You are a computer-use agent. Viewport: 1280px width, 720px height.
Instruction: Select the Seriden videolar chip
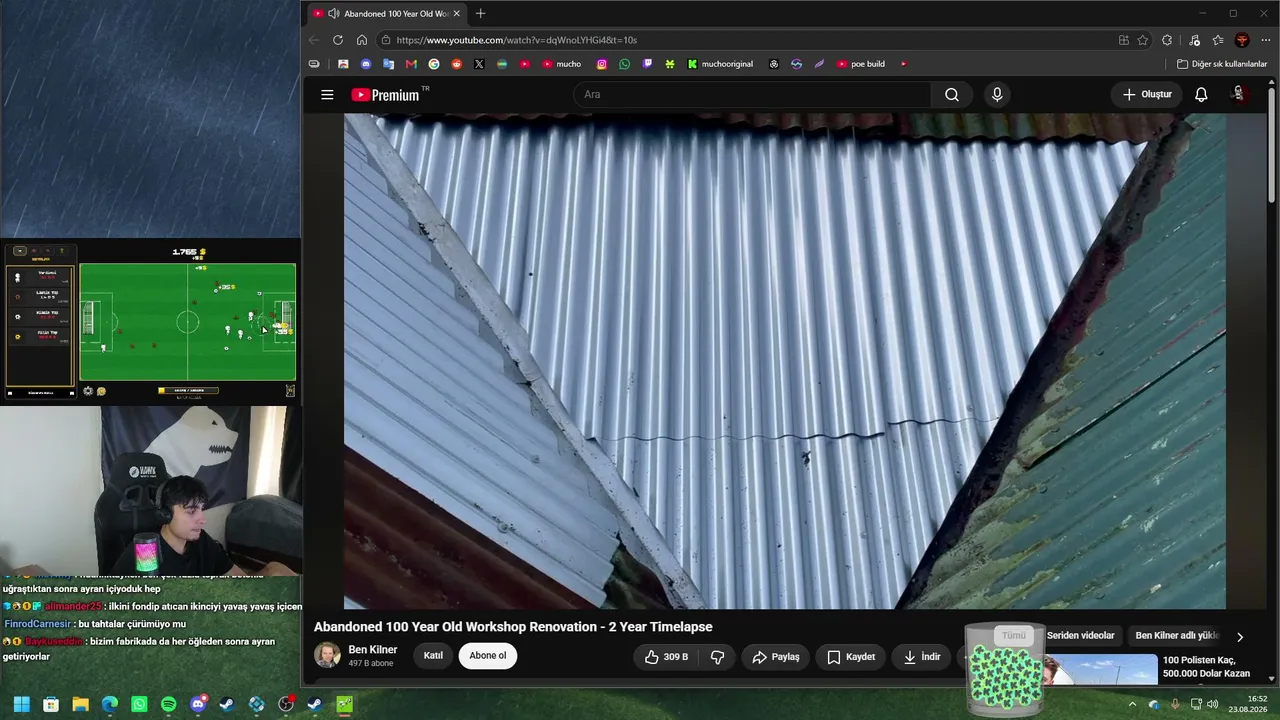[1080, 636]
